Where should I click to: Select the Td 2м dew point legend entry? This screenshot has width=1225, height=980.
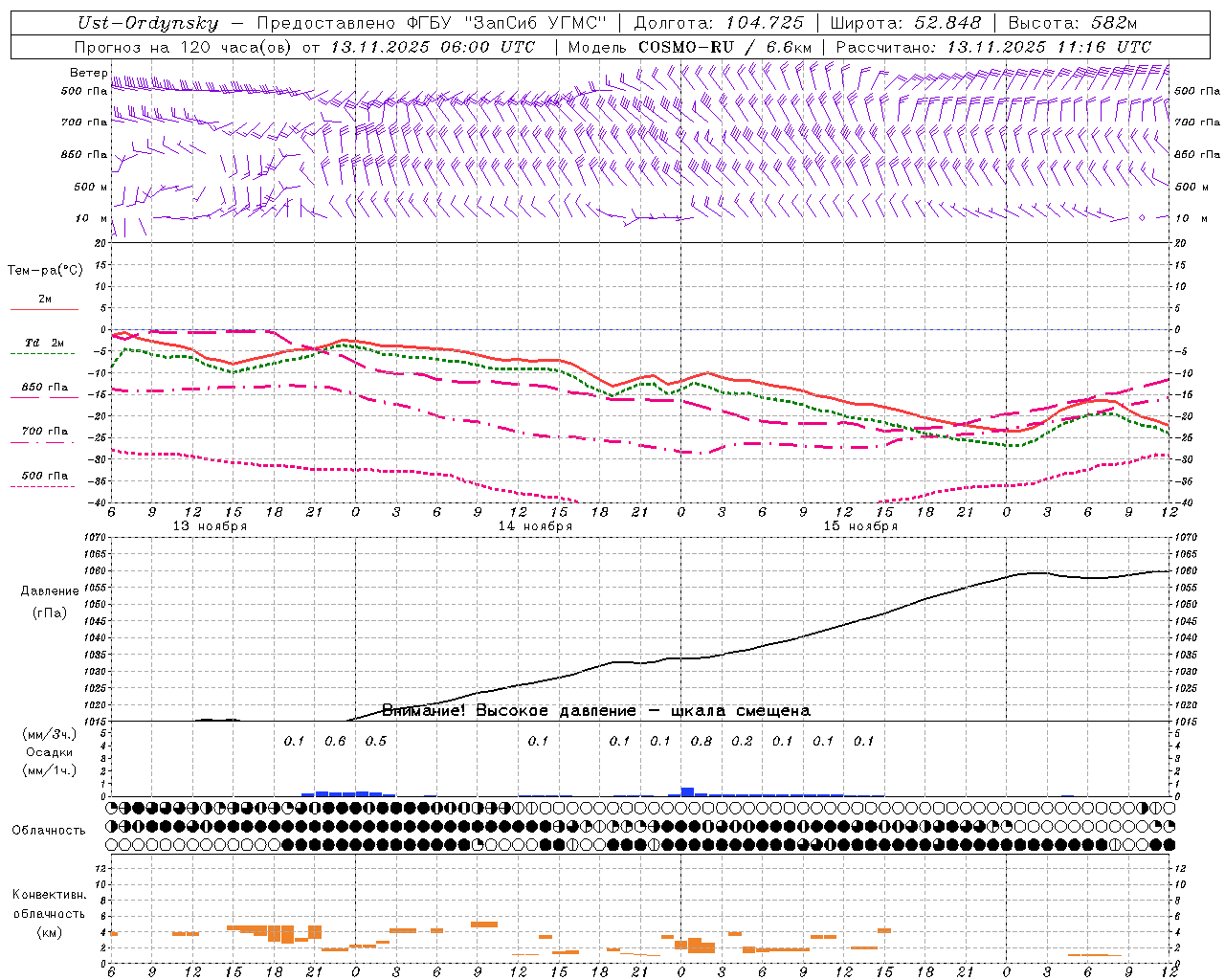click(44, 344)
